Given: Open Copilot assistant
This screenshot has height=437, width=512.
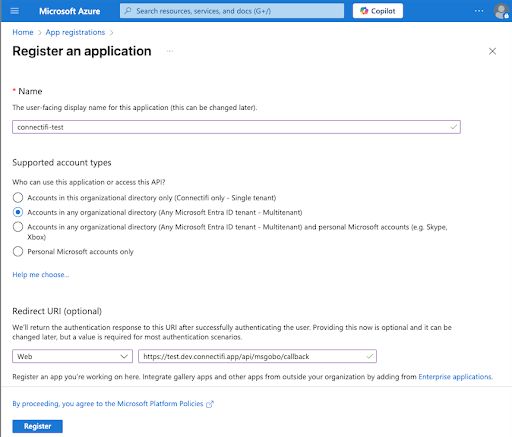Looking at the screenshot, I should tap(378, 11).
